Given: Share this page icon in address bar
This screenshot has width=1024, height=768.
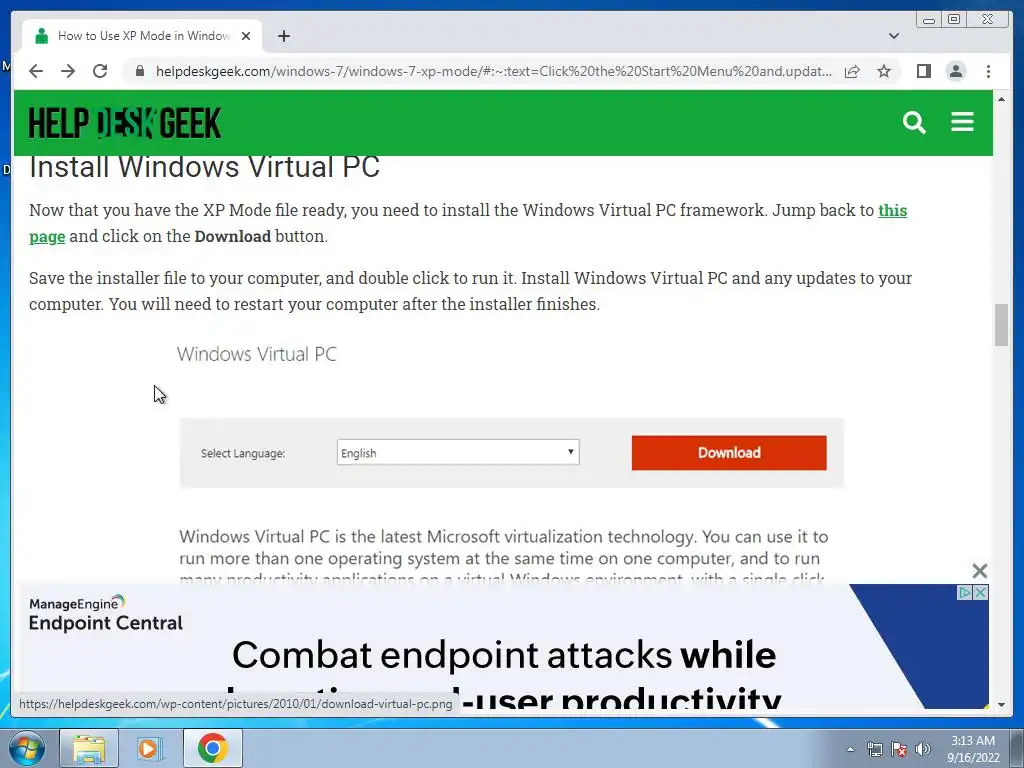Looking at the screenshot, I should pos(852,71).
